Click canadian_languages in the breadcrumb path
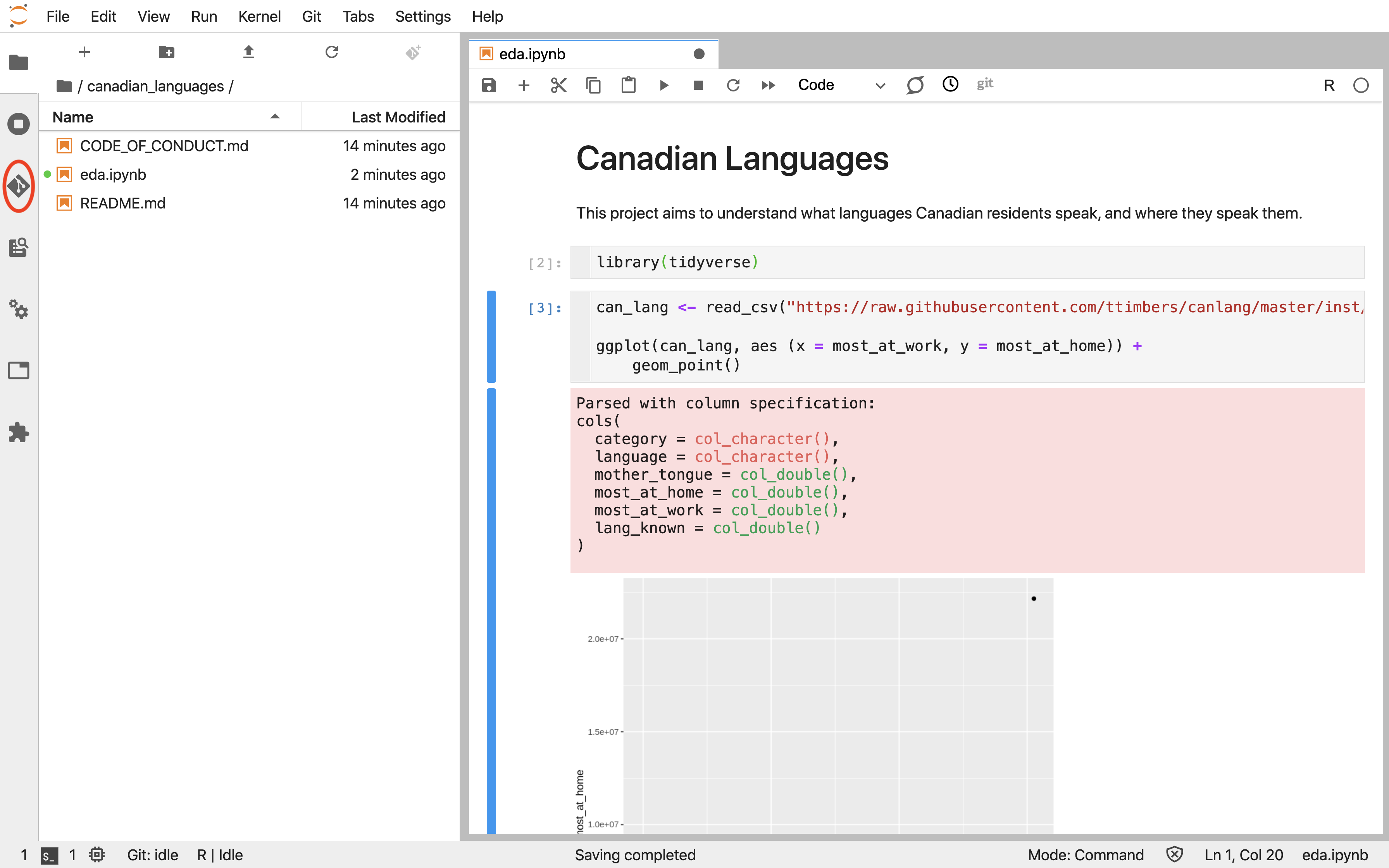 pyautogui.click(x=155, y=86)
